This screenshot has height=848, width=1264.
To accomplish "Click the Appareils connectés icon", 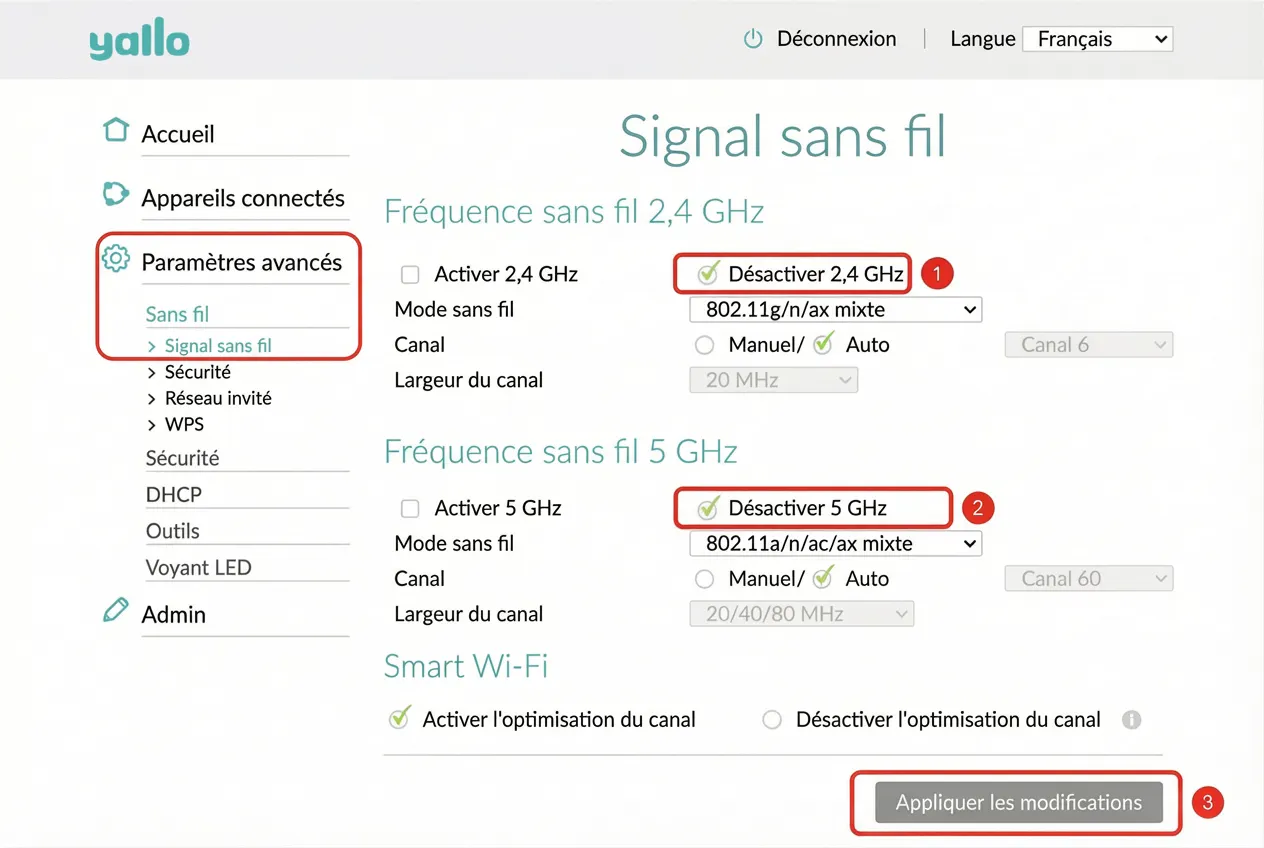I will point(116,194).
